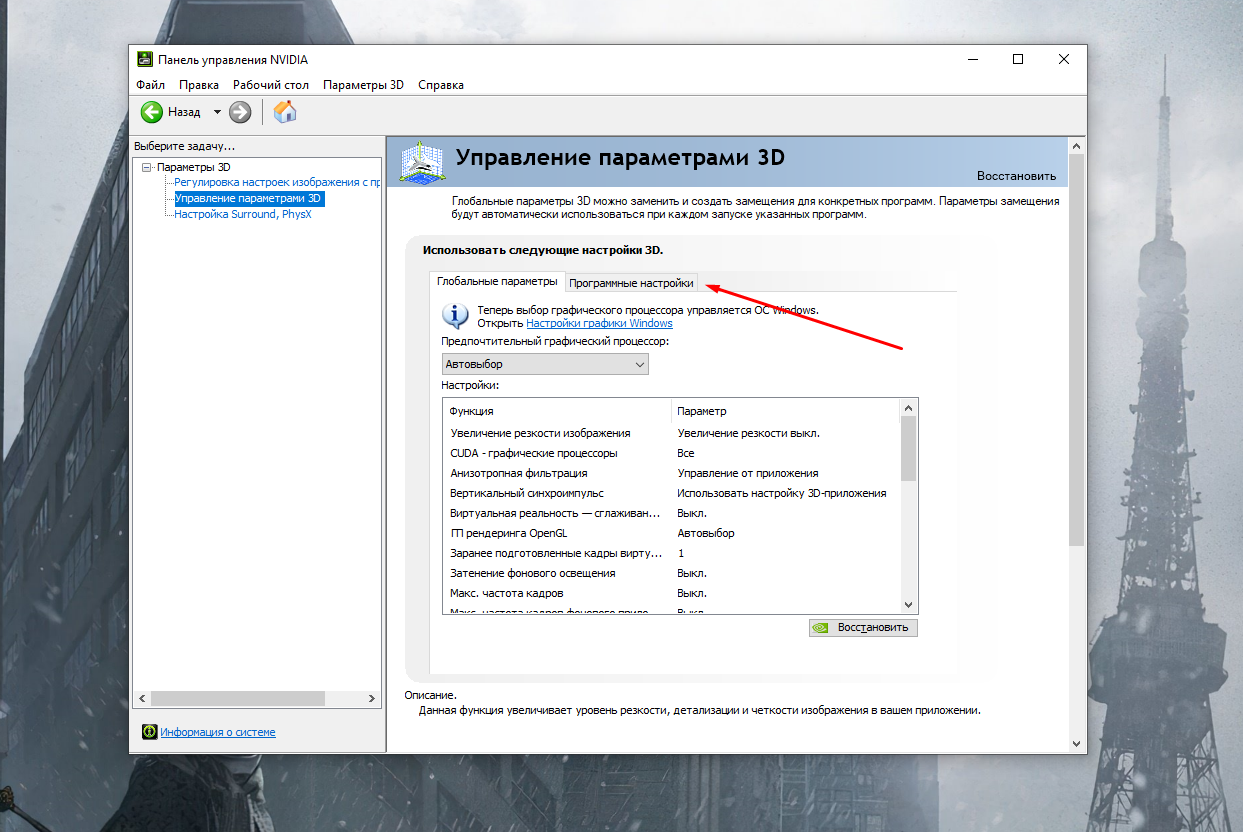Select Заранее подготовленные кадры row
Screen dimensions: 1243x832
click(672, 553)
